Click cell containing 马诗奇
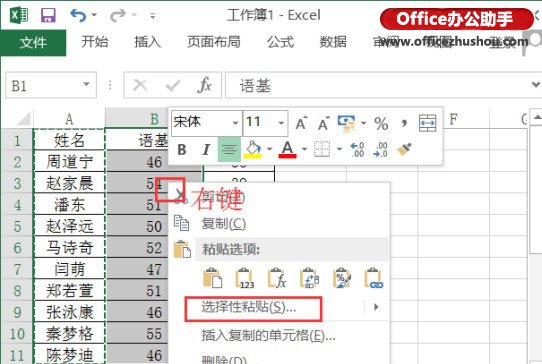 [69, 248]
